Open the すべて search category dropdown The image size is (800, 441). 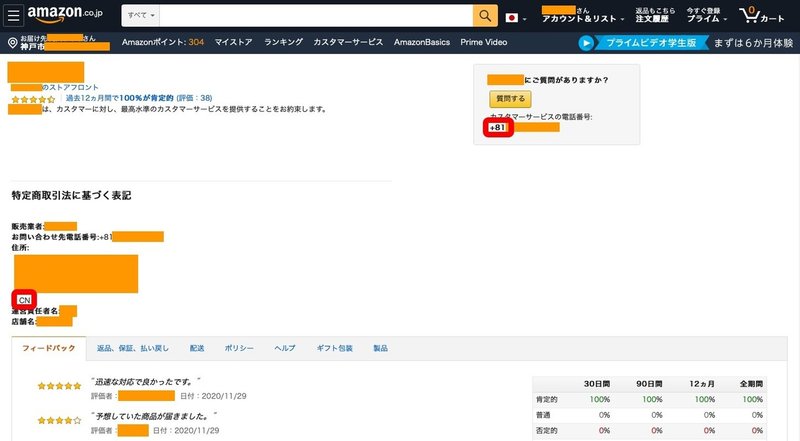[141, 16]
